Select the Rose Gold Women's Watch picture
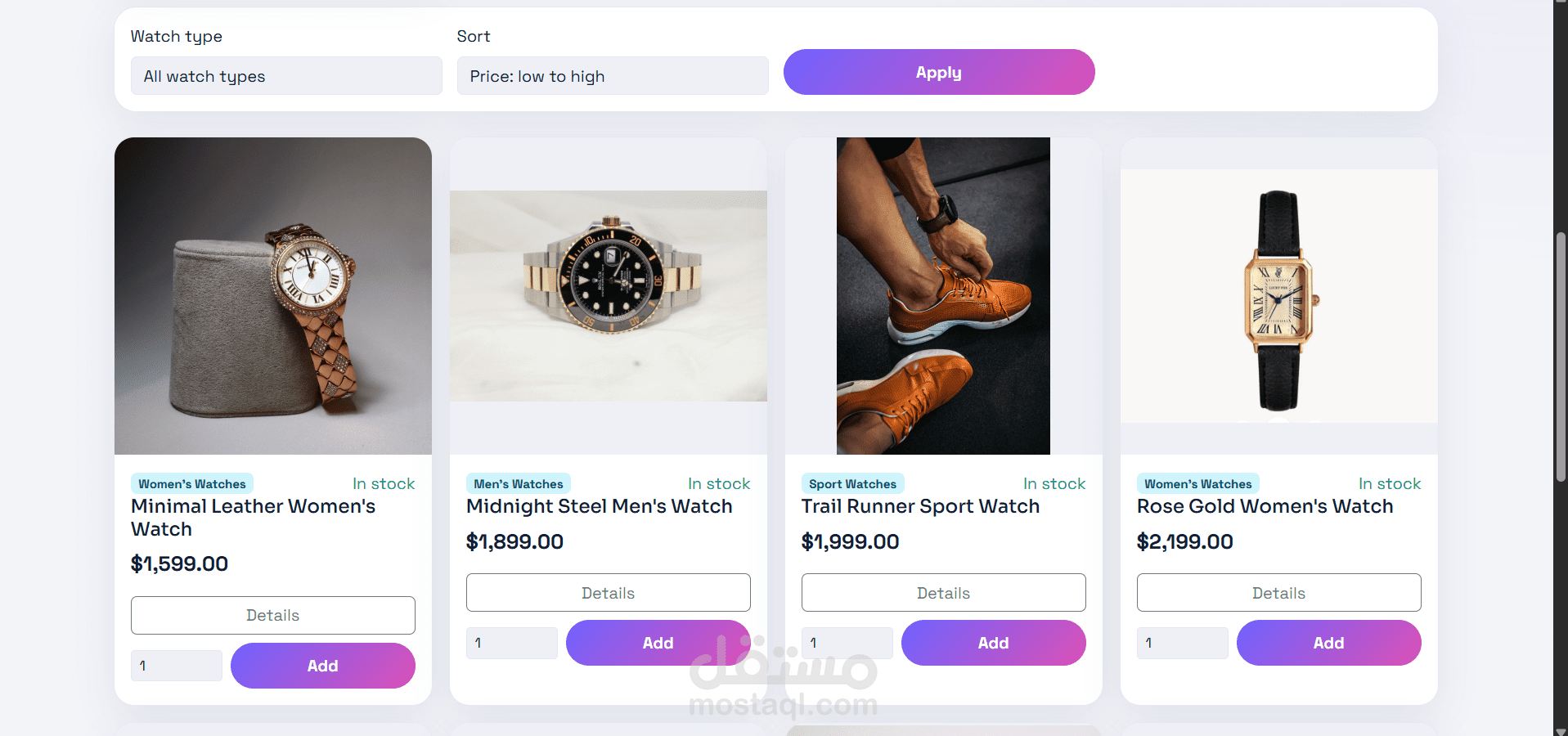The height and width of the screenshot is (736, 1568). [x=1278, y=296]
